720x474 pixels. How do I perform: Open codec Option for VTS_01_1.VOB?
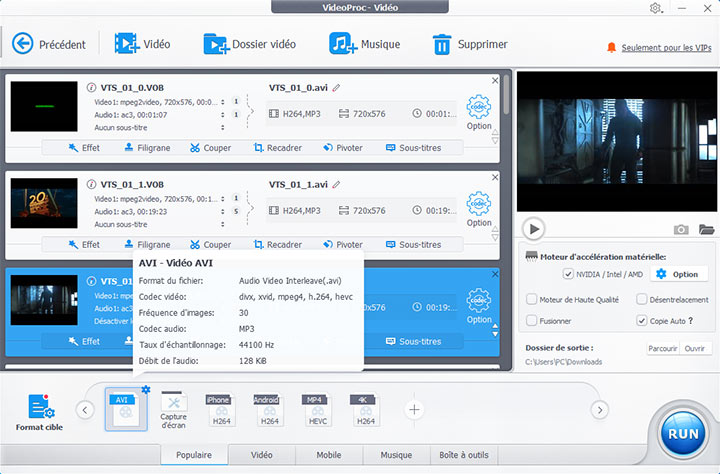(479, 209)
